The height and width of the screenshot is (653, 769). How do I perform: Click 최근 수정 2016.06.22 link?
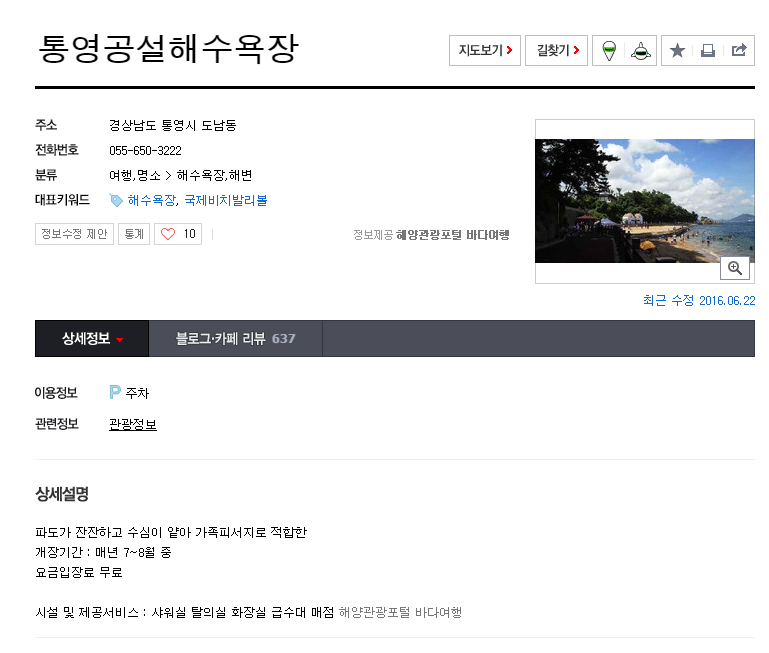point(699,301)
